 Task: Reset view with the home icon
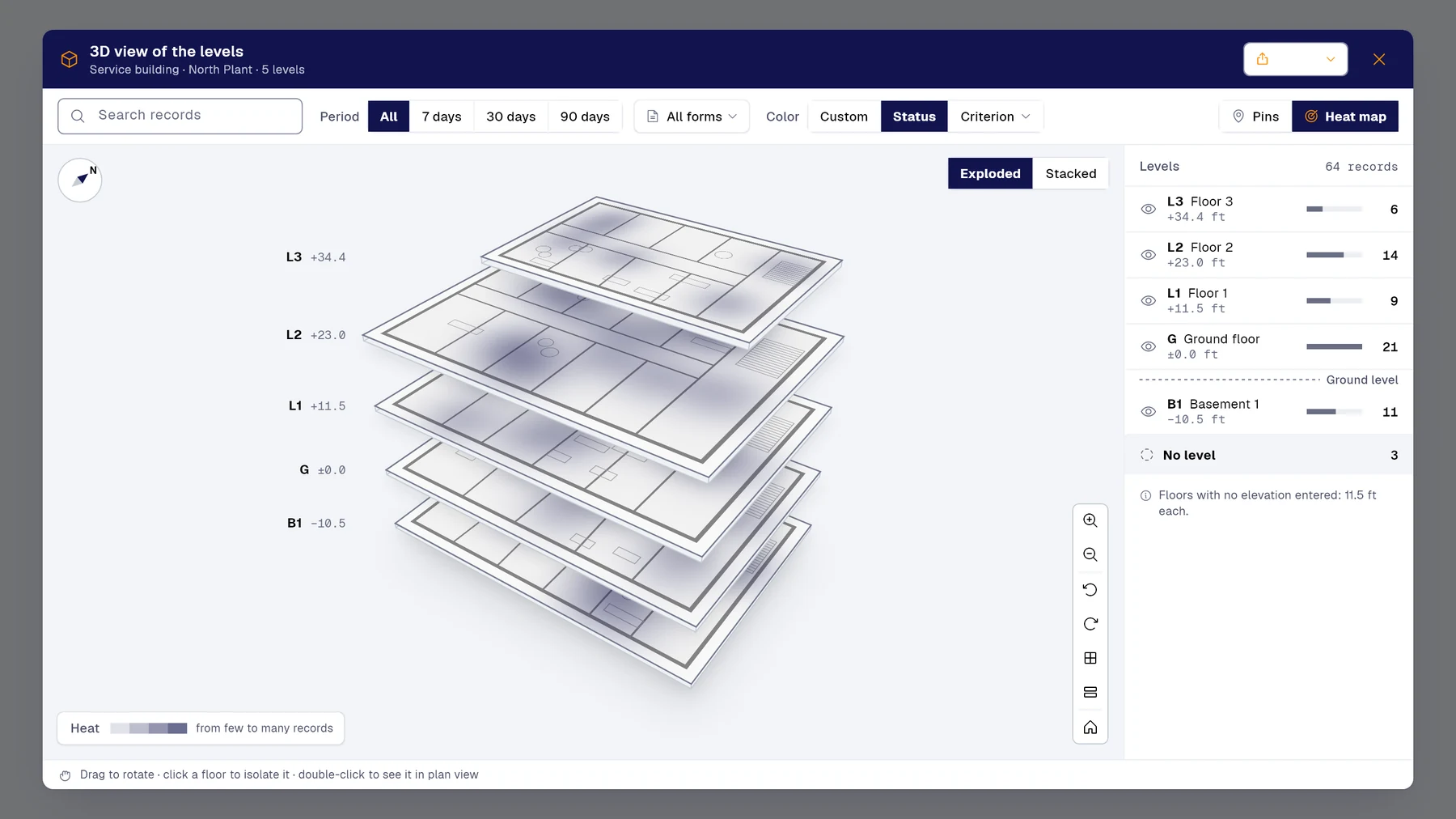click(1090, 727)
